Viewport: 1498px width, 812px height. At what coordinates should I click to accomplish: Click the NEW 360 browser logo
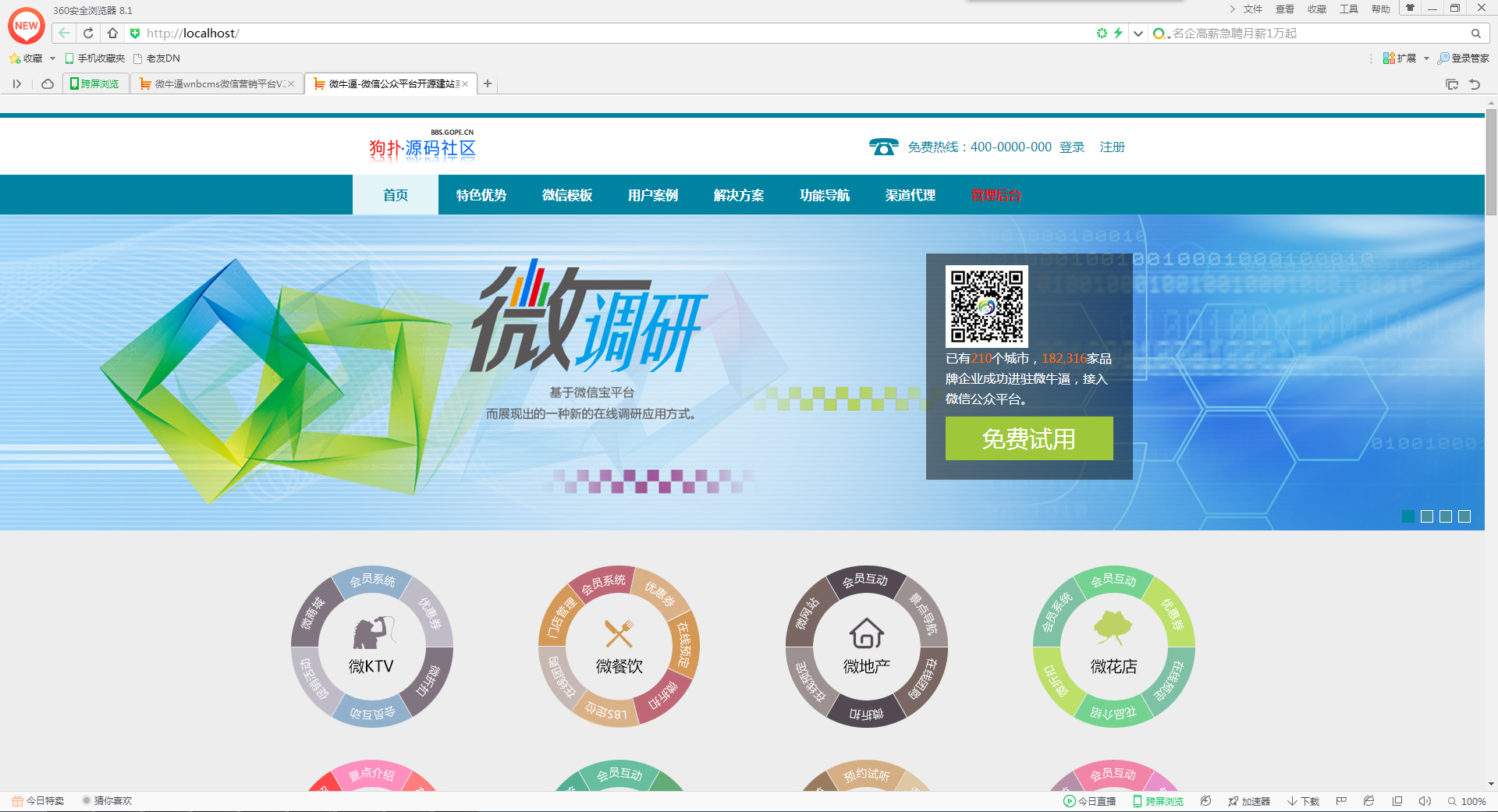coord(26,26)
